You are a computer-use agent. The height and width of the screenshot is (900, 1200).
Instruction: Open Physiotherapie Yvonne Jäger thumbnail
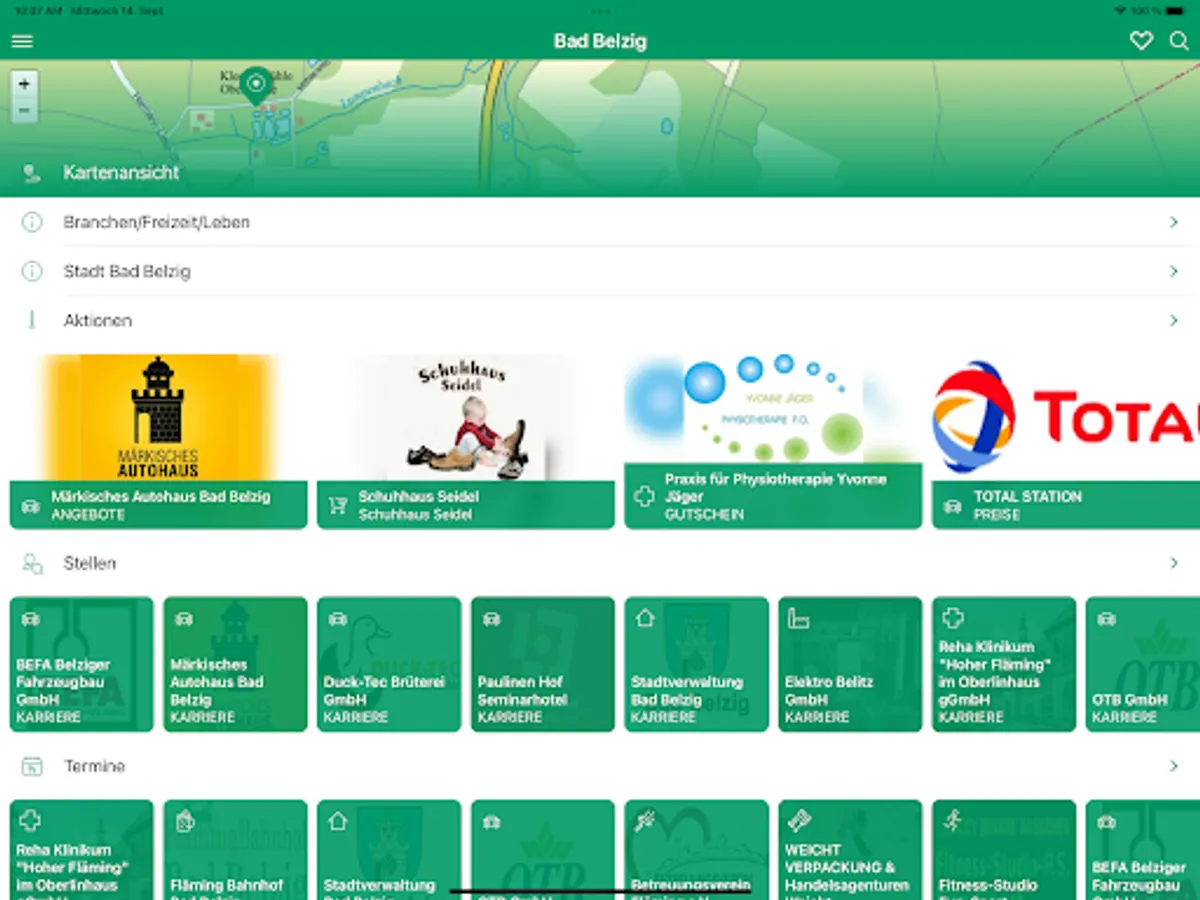click(773, 408)
